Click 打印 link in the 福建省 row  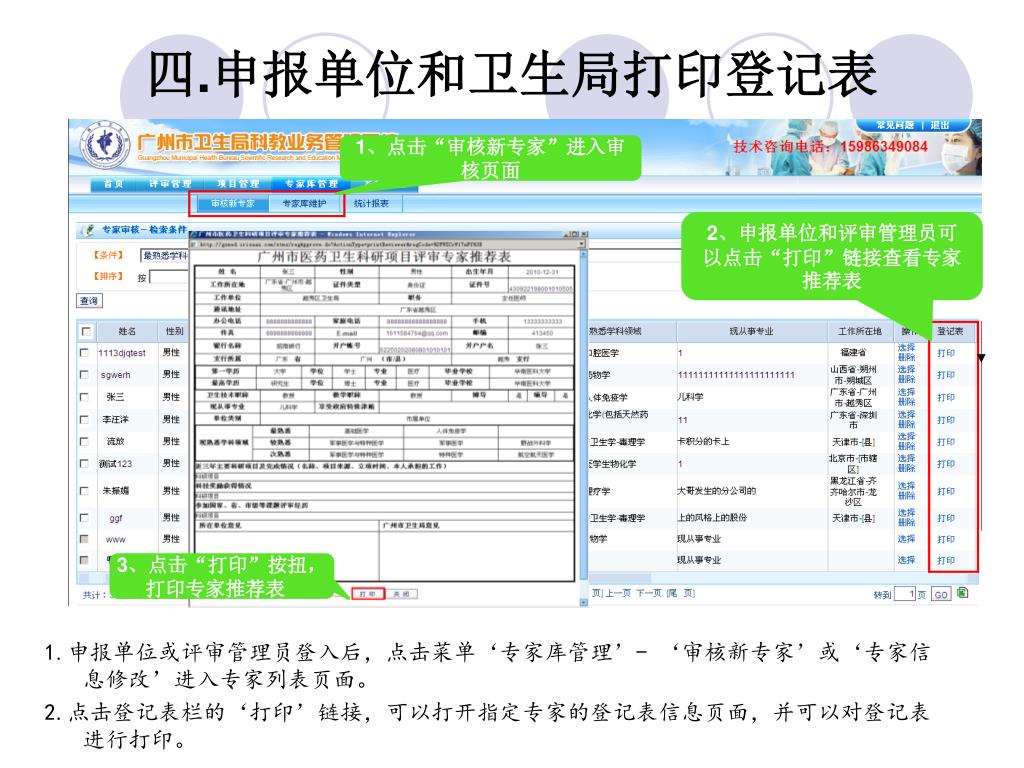pos(946,353)
